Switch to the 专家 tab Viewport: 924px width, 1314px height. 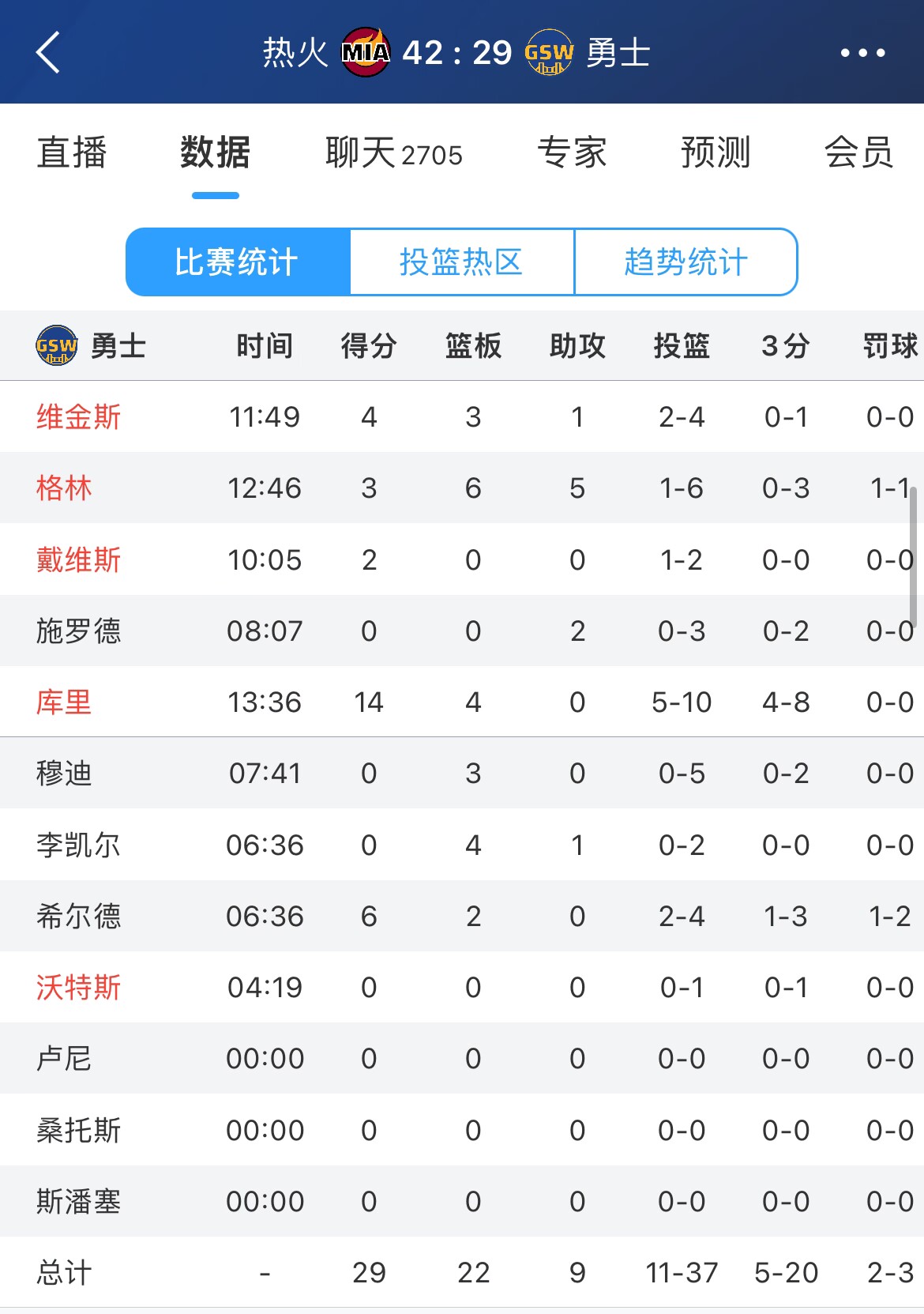[x=572, y=152]
